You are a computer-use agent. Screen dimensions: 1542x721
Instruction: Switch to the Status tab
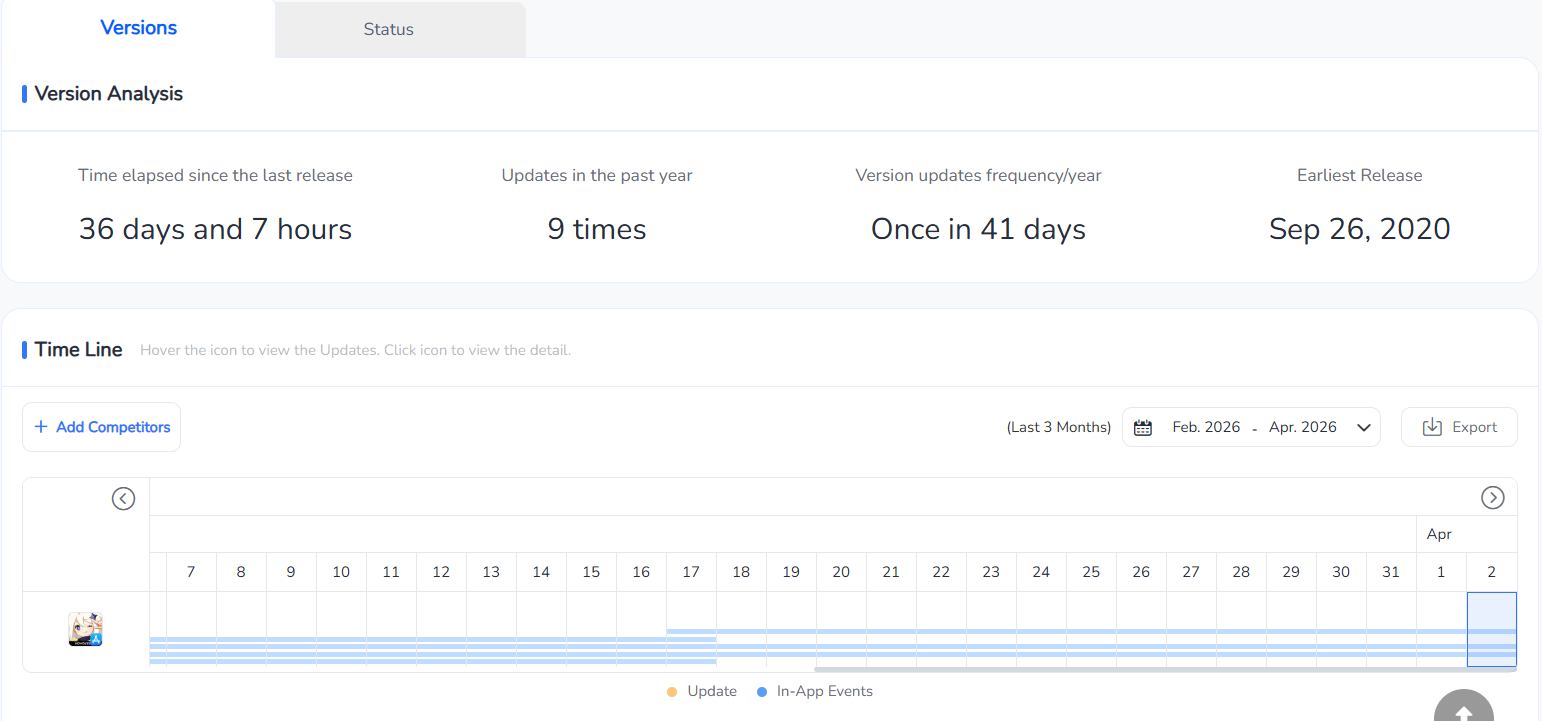tap(389, 29)
